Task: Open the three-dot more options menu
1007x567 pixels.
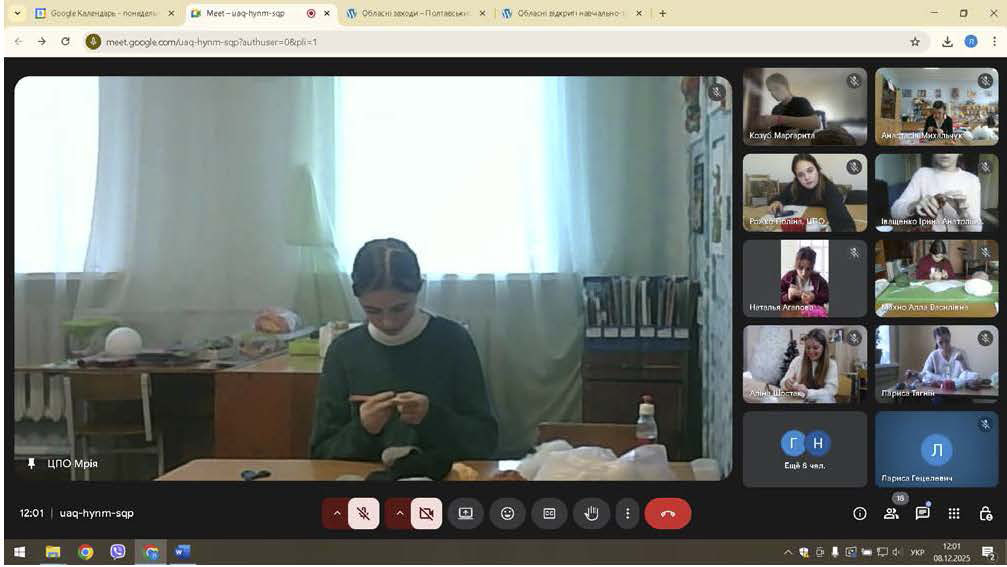Action: pyautogui.click(x=627, y=513)
